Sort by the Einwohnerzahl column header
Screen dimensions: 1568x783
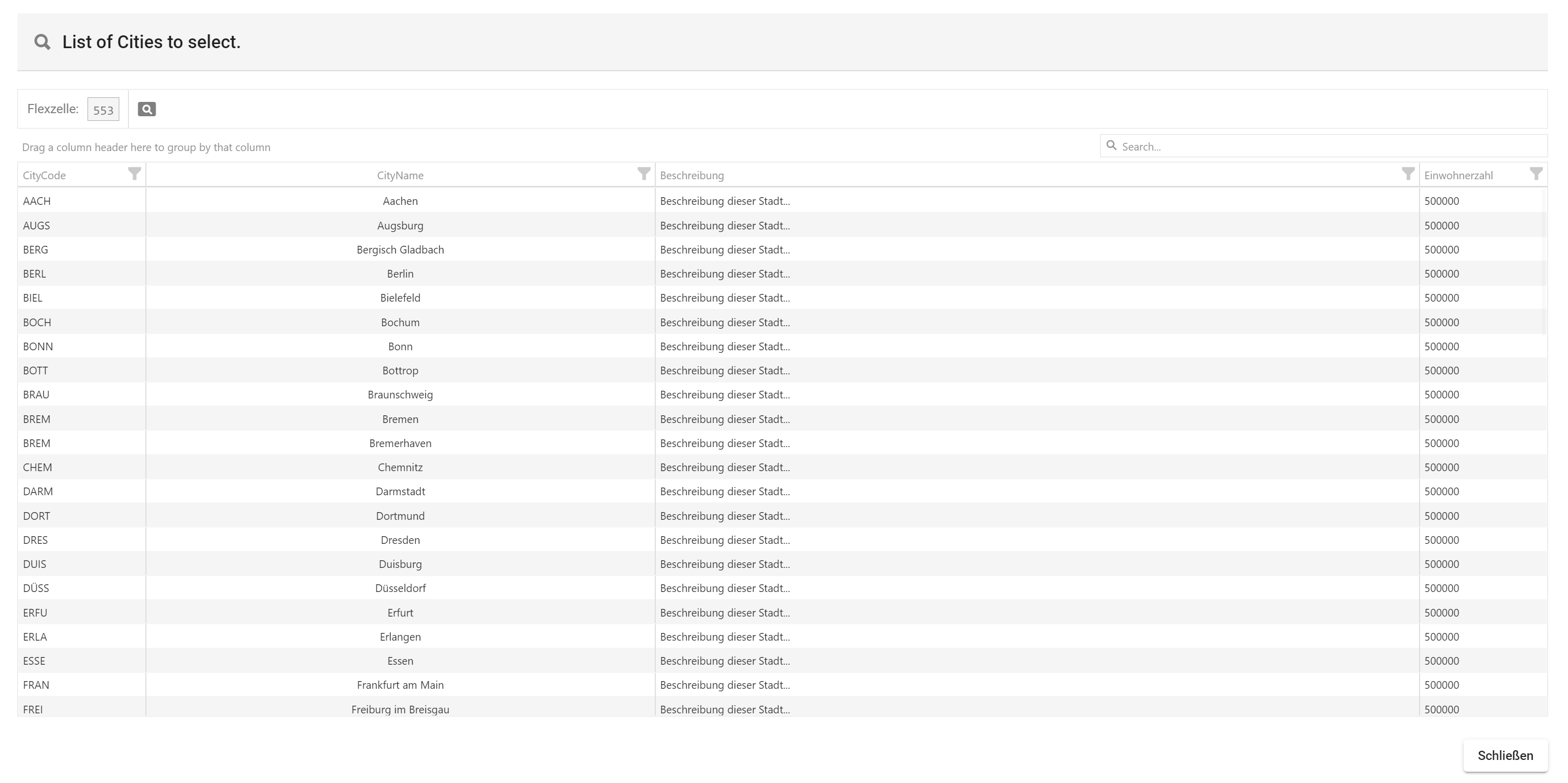coord(1458,175)
